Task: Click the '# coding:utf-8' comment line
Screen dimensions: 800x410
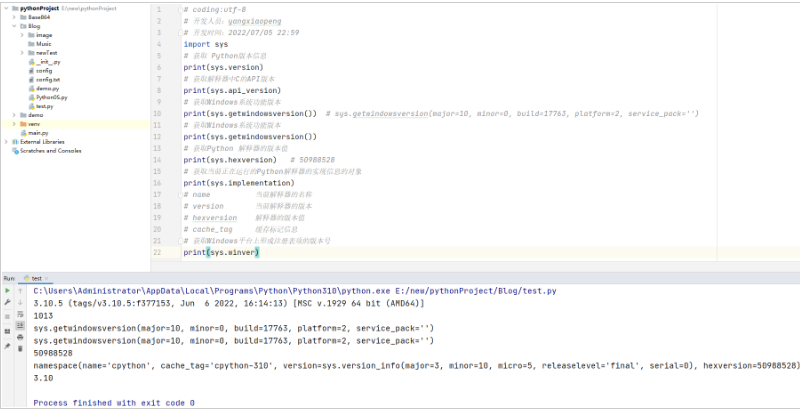Action: click(x=215, y=10)
